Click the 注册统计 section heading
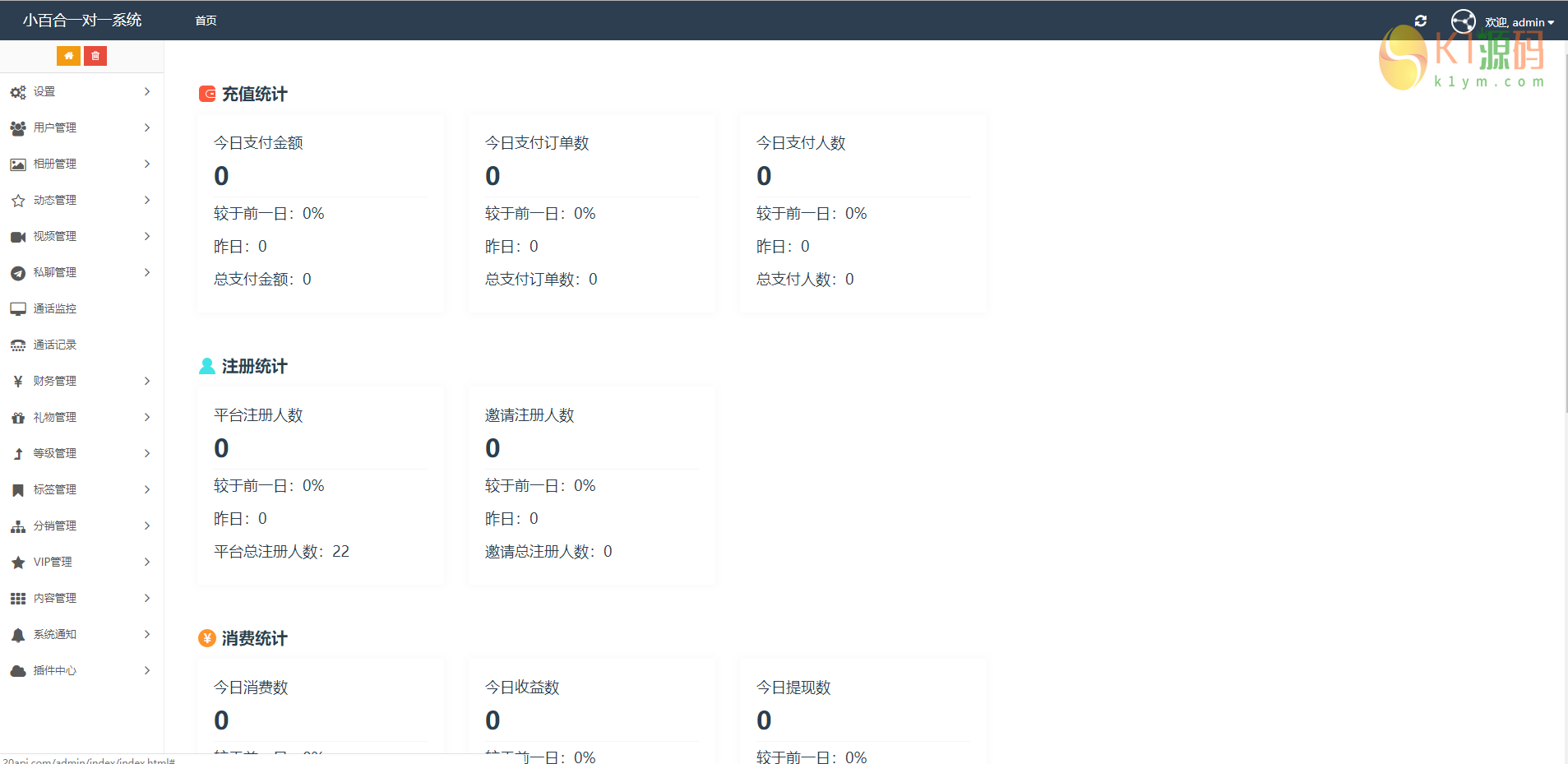 point(255,366)
